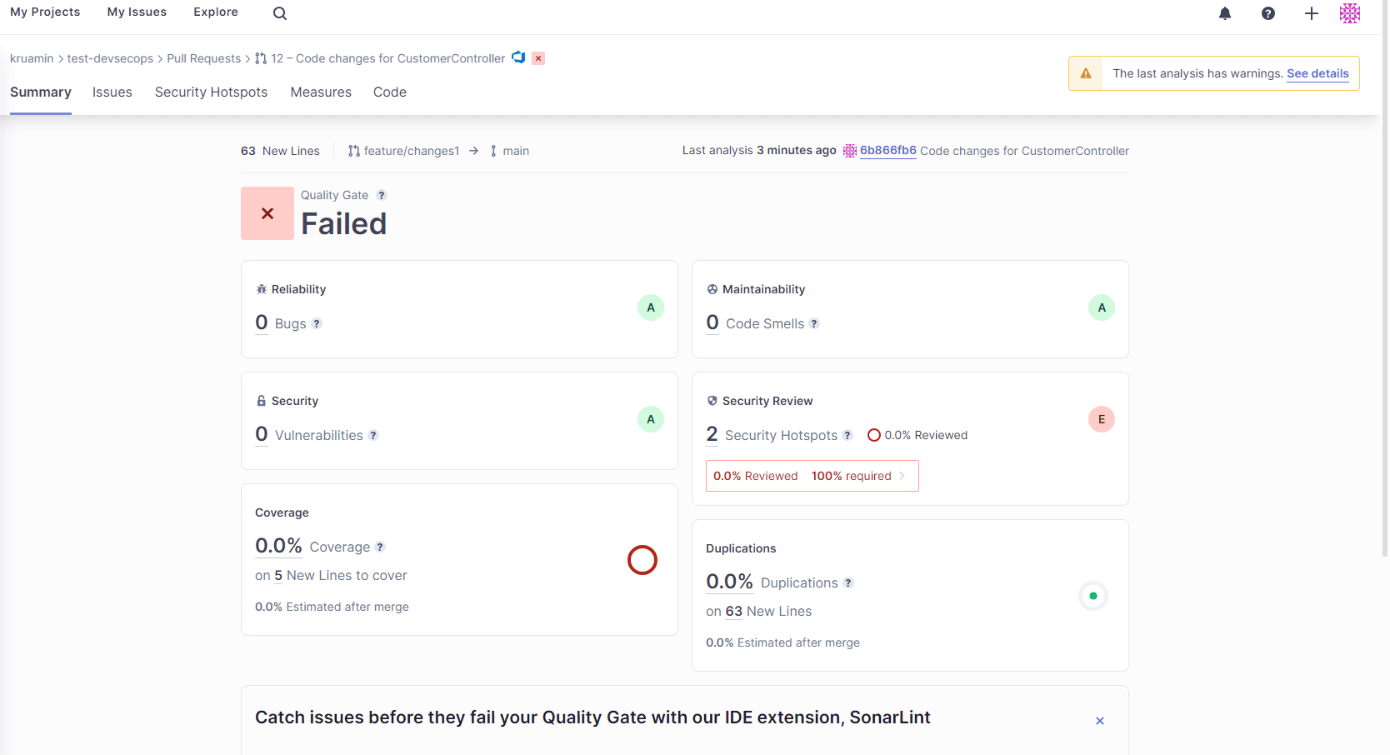The height and width of the screenshot is (755, 1390).
Task: Click the green duplications rating circle
Action: [1093, 596]
